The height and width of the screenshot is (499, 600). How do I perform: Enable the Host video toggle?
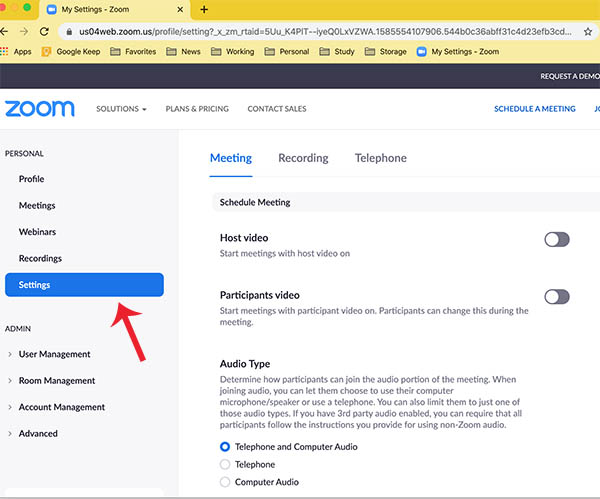[557, 239]
